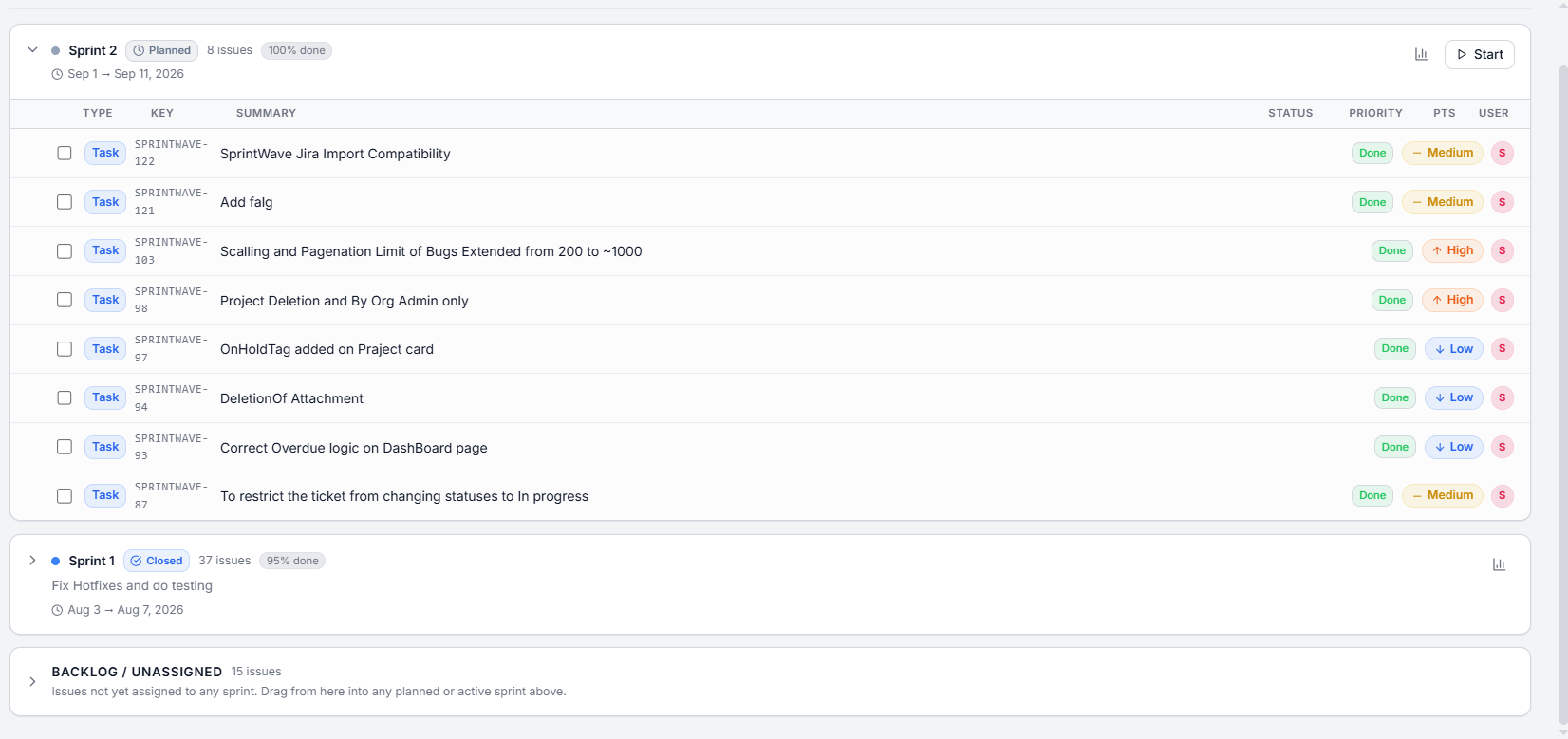Click Sprint 1 'Fix Hotfixes and do testing' description
1568x739 pixels.
[x=132, y=585]
